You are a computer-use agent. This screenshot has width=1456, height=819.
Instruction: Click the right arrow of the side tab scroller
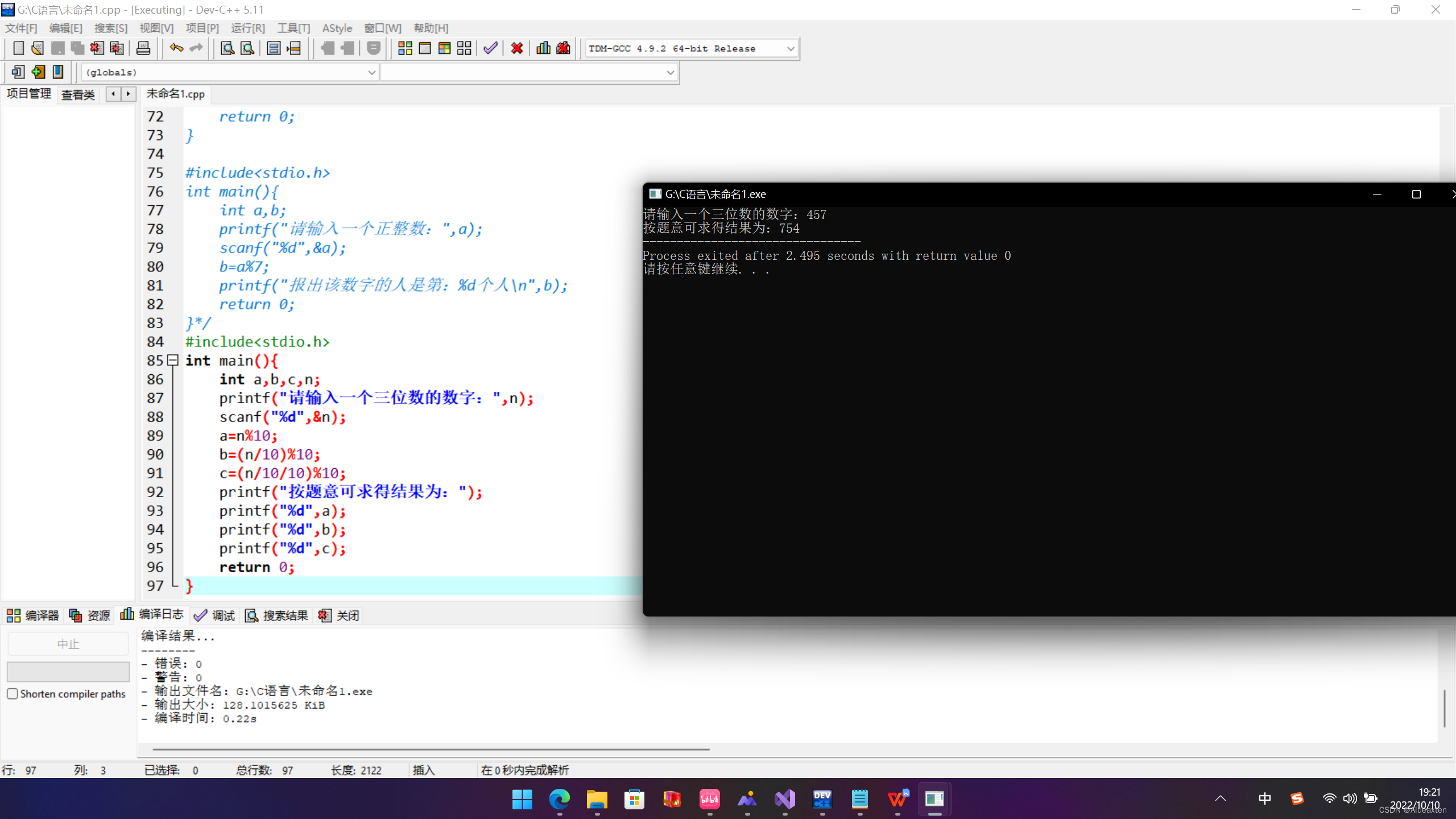click(x=129, y=94)
